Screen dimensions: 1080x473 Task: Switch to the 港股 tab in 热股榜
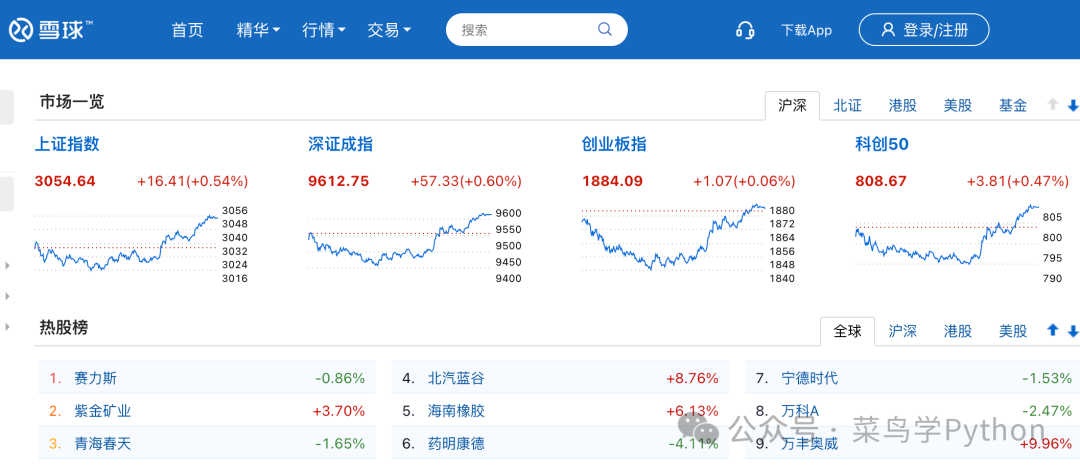click(x=957, y=331)
